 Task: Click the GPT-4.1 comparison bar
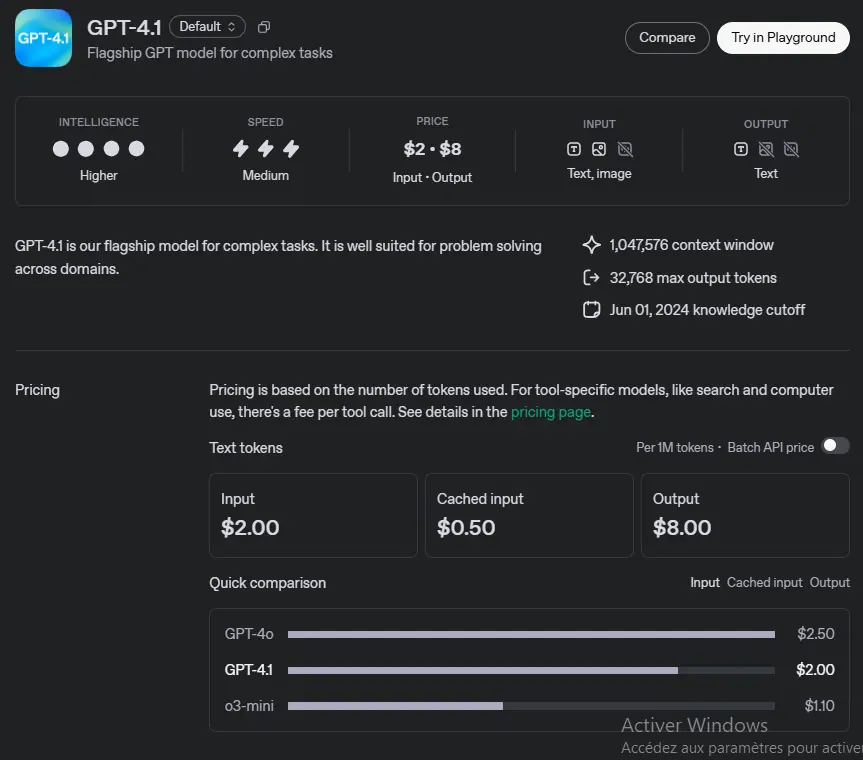(x=531, y=670)
